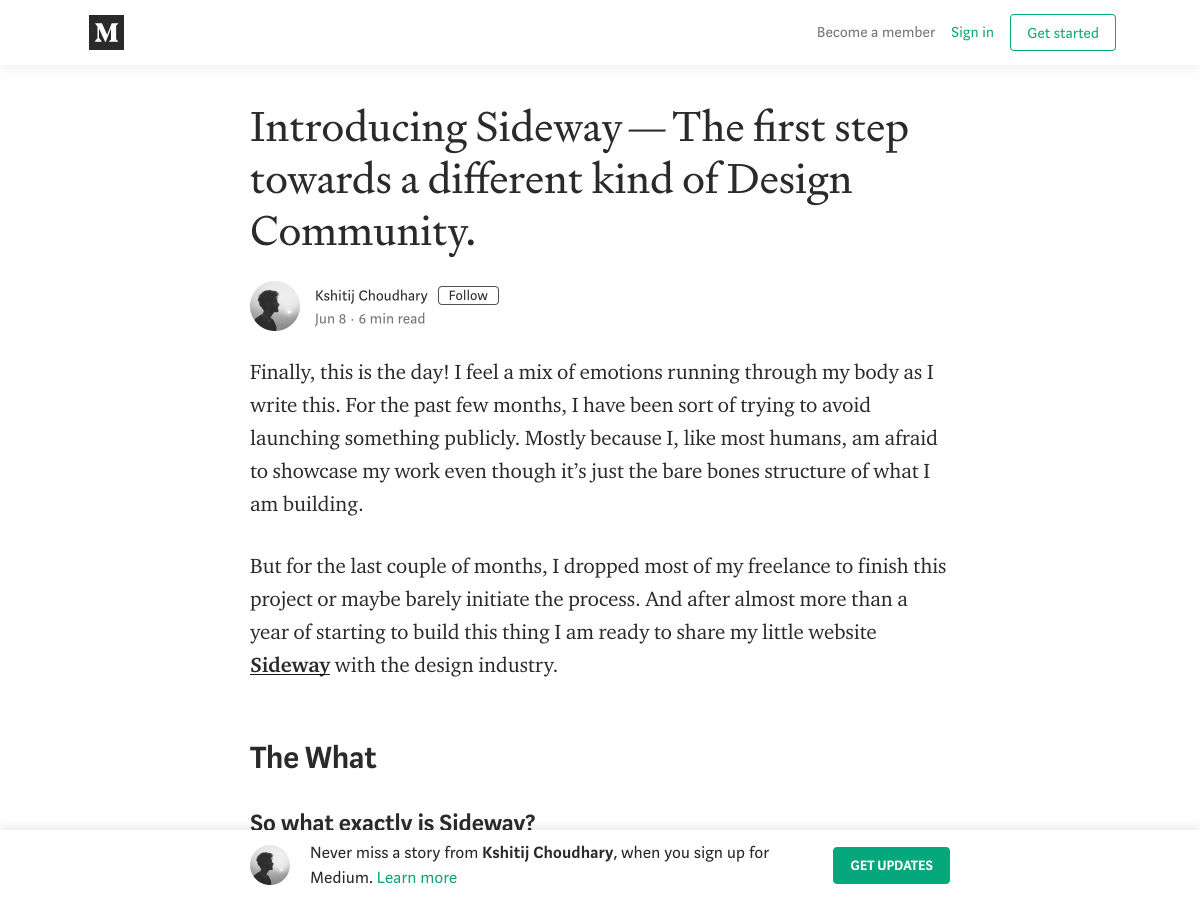The image size is (1200, 900).
Task: Click the Jun 8 publish date
Action: point(330,319)
